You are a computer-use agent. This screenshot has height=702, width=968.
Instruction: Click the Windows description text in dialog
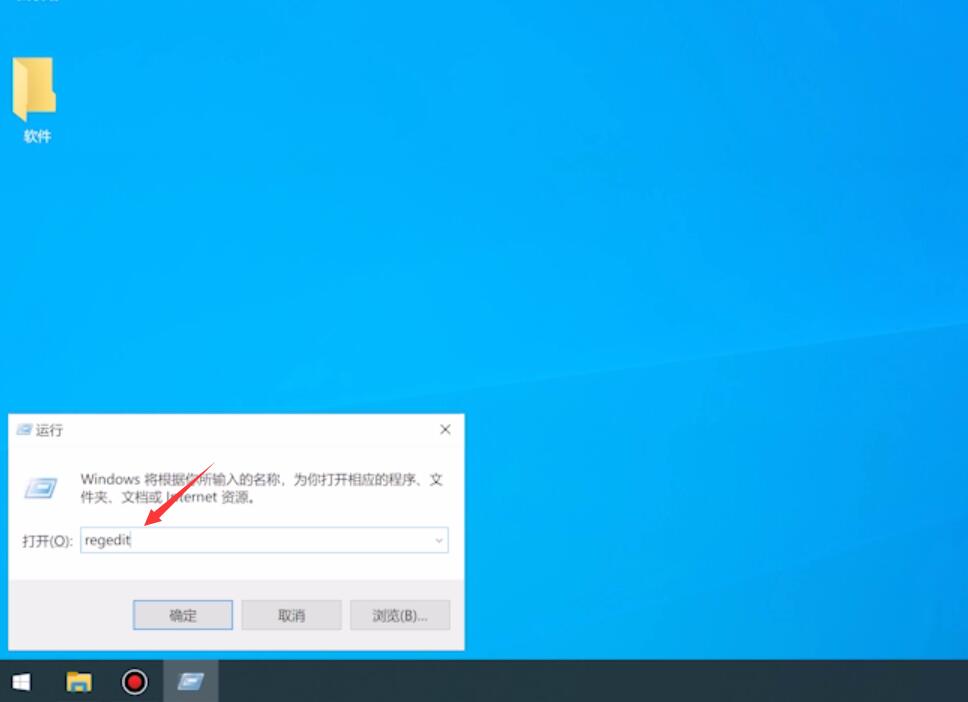coord(261,488)
